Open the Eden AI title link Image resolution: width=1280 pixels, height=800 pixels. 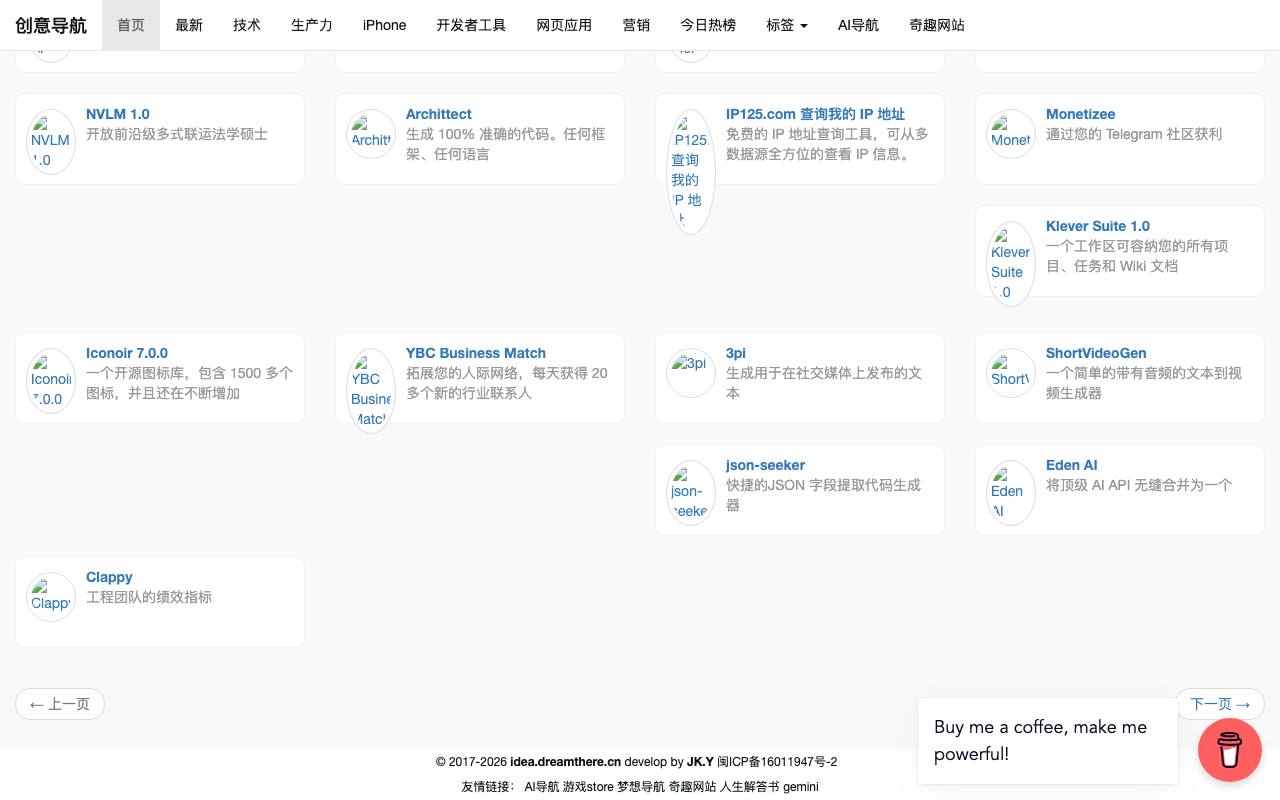pos(1072,465)
